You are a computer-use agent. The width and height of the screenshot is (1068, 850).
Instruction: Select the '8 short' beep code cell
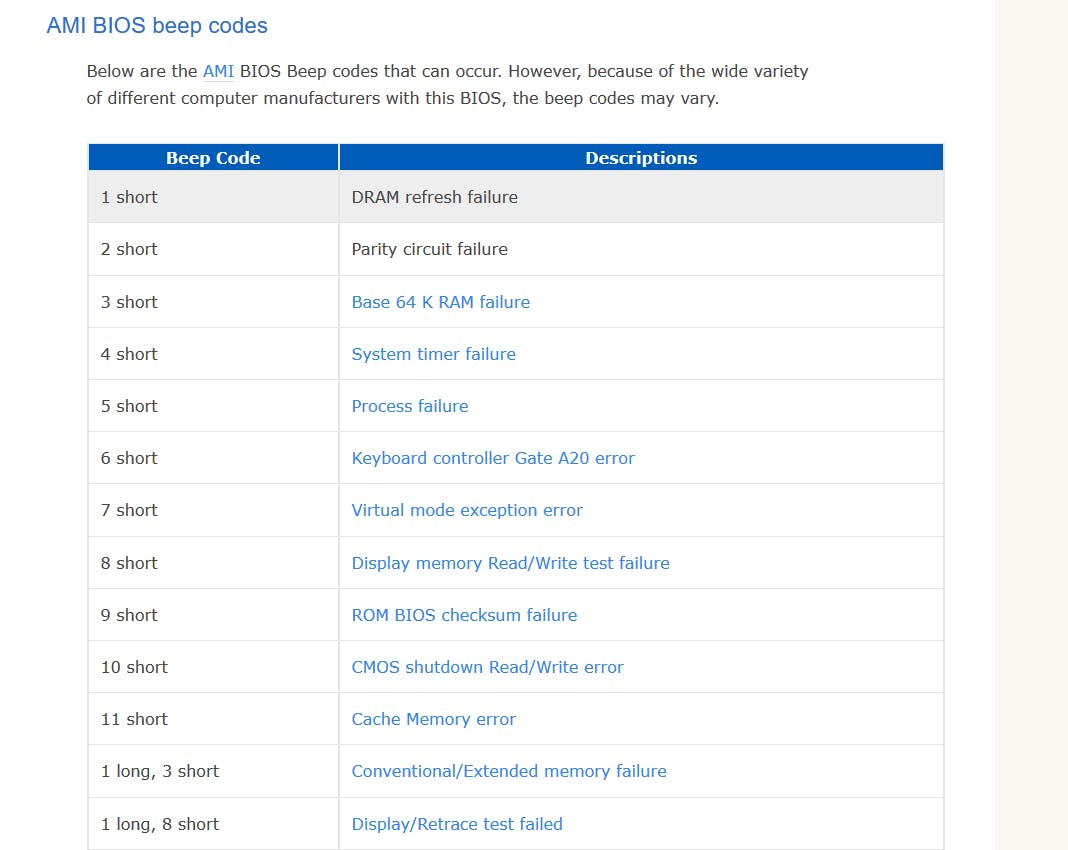pos(213,563)
